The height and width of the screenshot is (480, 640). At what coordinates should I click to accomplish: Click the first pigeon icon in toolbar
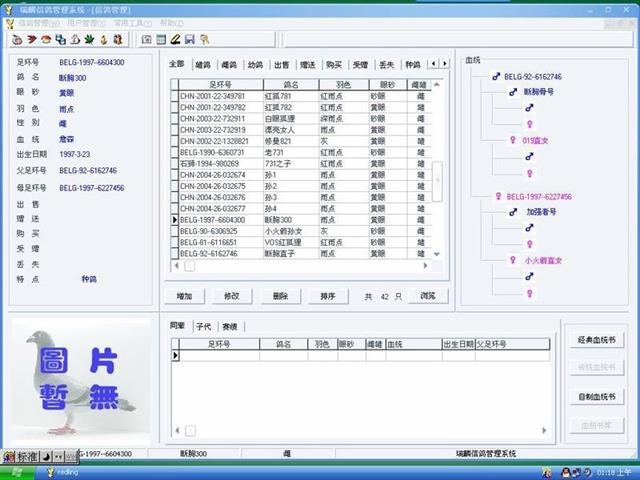tap(17, 39)
